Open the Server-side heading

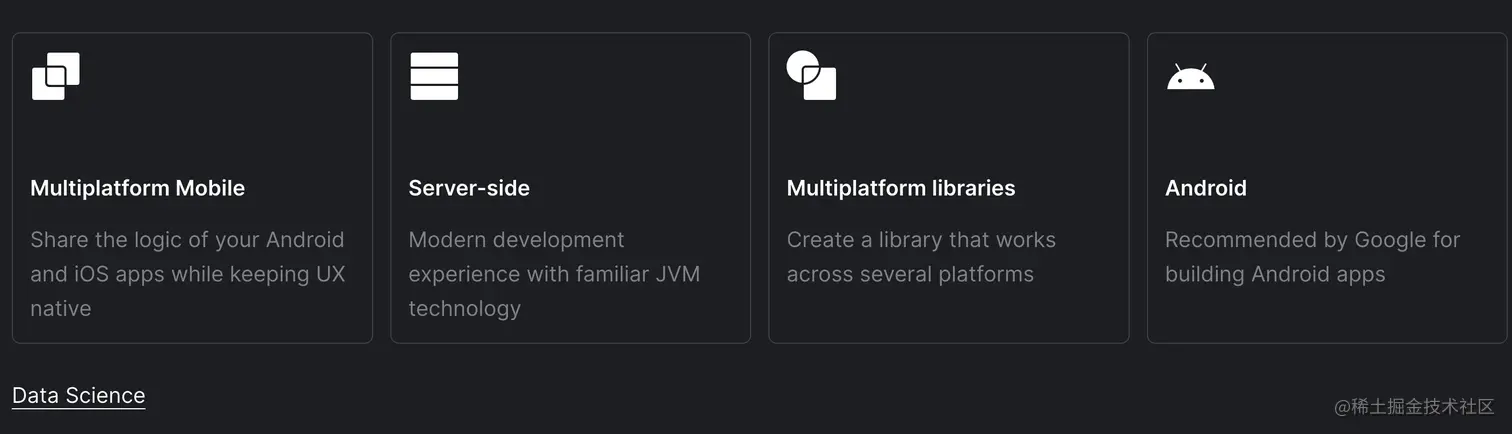pyautogui.click(x=469, y=188)
